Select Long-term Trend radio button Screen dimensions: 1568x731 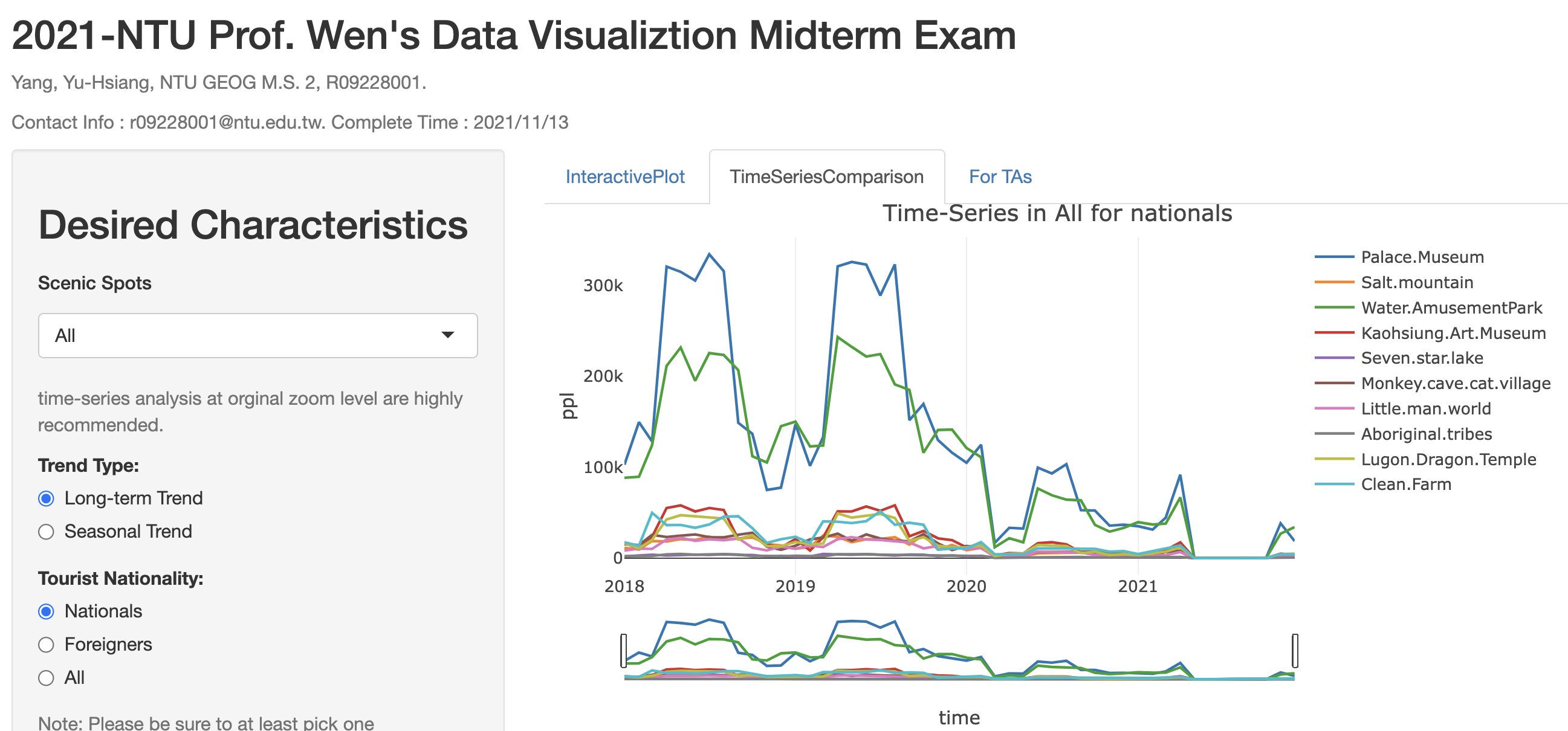47,498
